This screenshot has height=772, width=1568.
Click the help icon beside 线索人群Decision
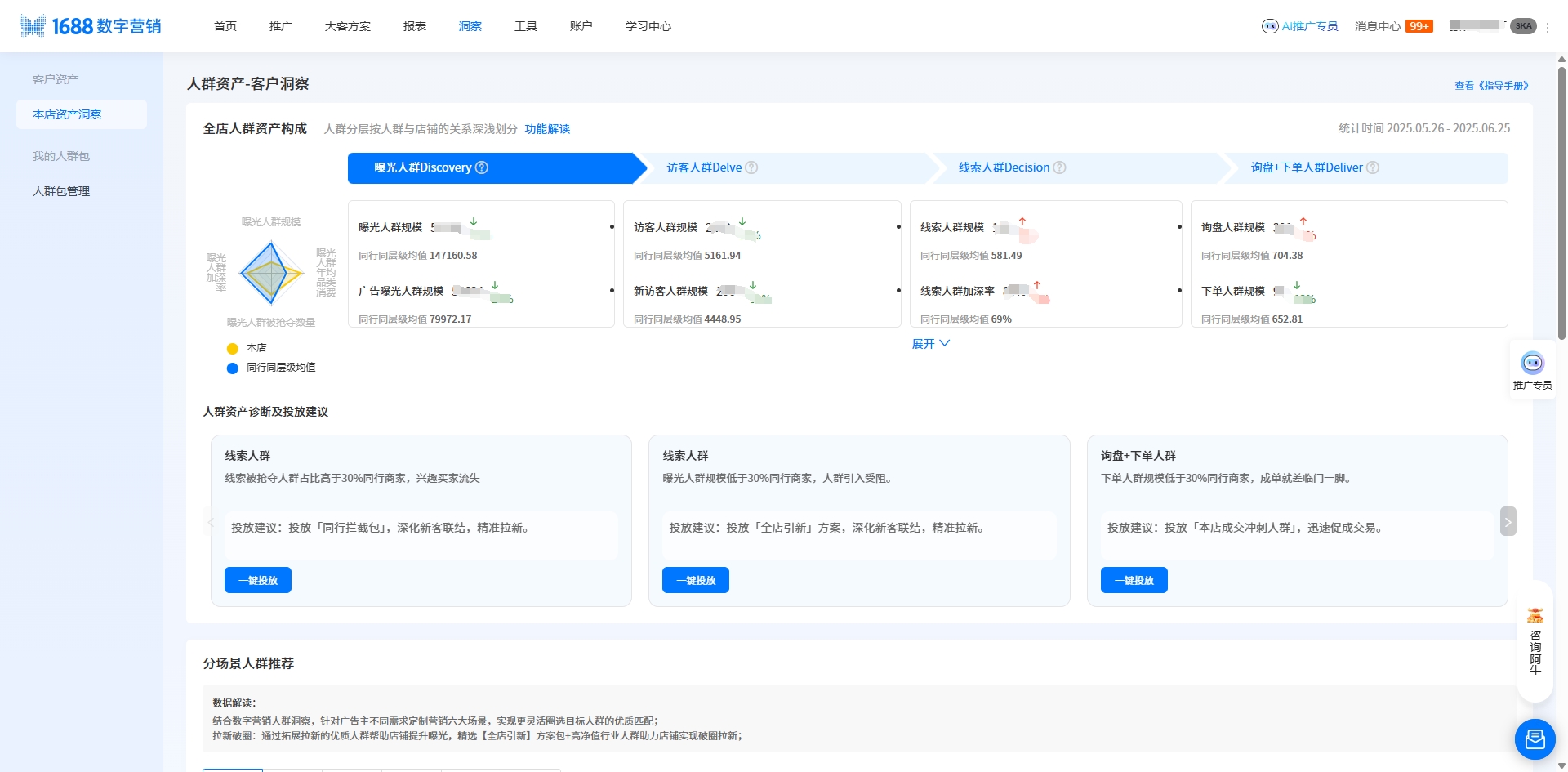(x=1059, y=167)
